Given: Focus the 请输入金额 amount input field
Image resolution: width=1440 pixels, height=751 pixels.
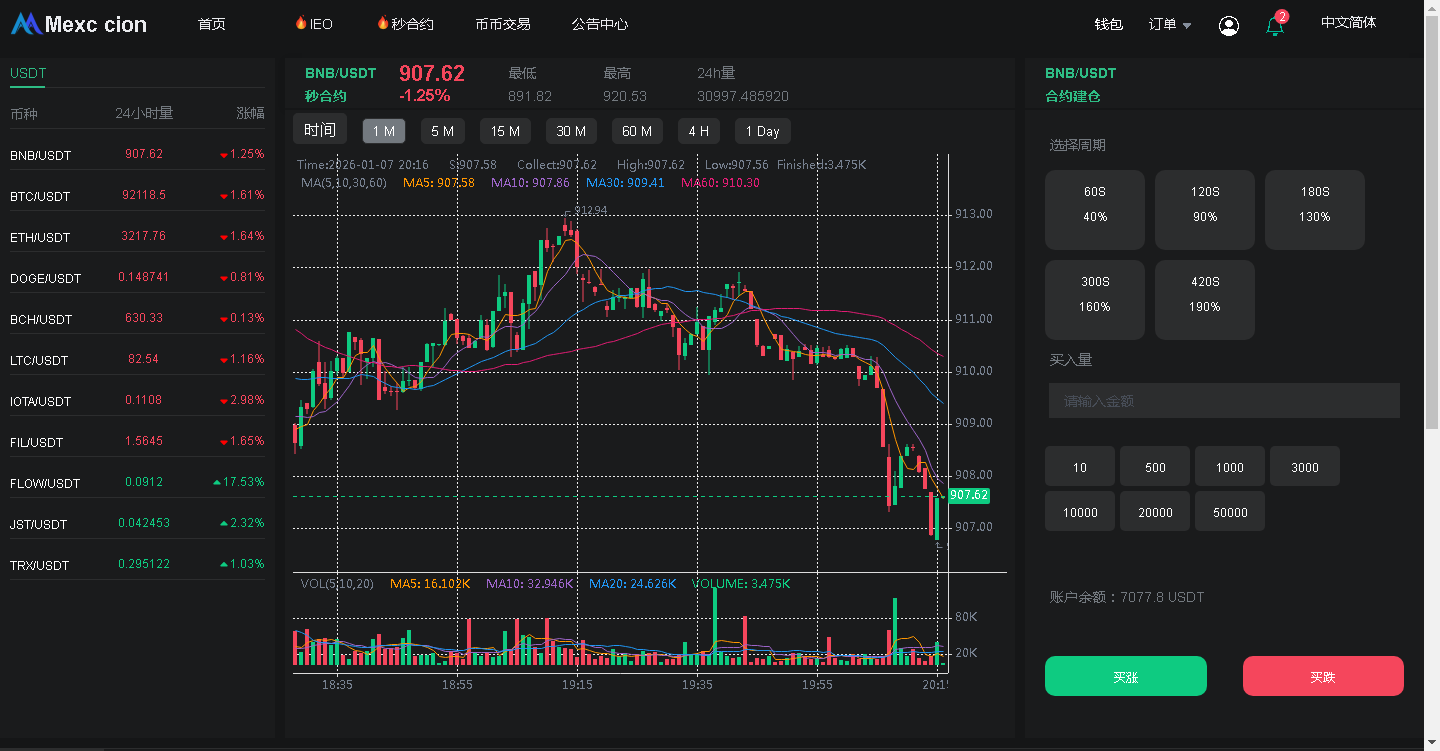Looking at the screenshot, I should 1224,401.
